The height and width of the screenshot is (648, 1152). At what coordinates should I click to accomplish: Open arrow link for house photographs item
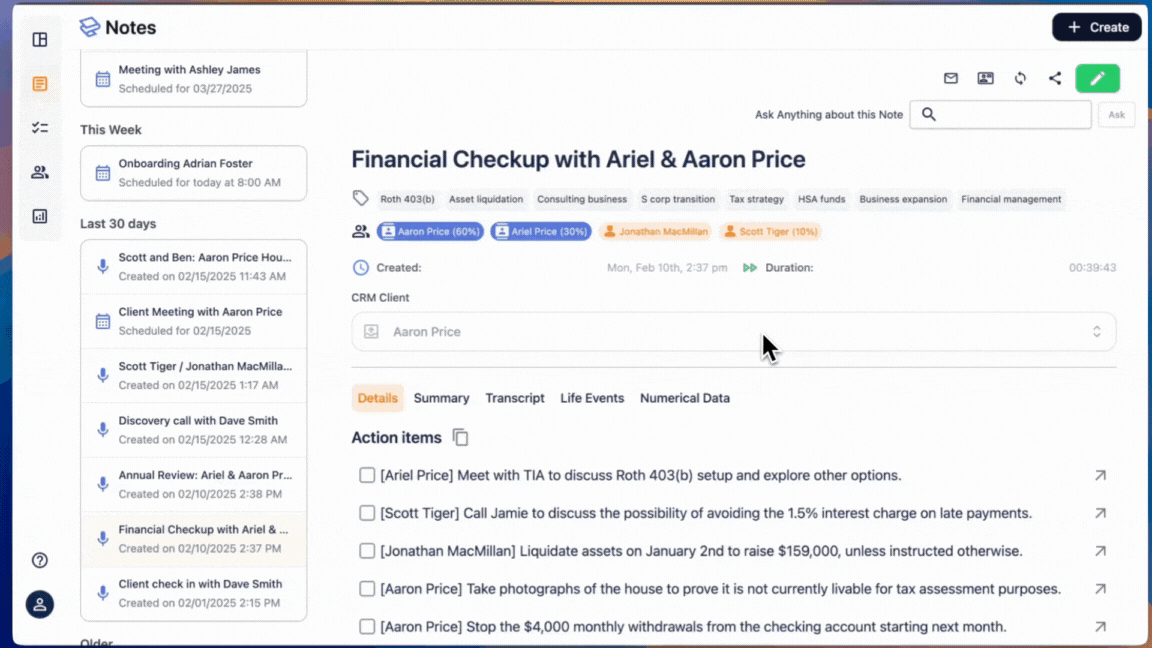(x=1100, y=589)
